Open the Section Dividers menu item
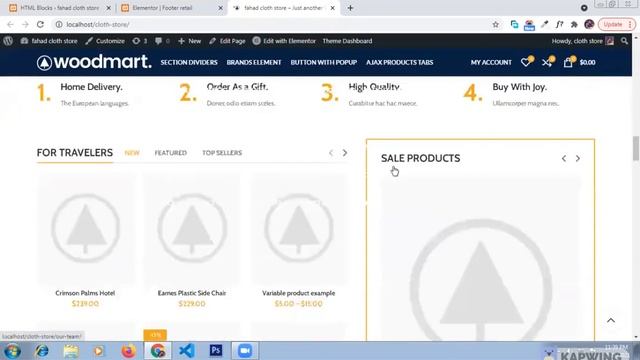640x360 pixels. tap(189, 62)
